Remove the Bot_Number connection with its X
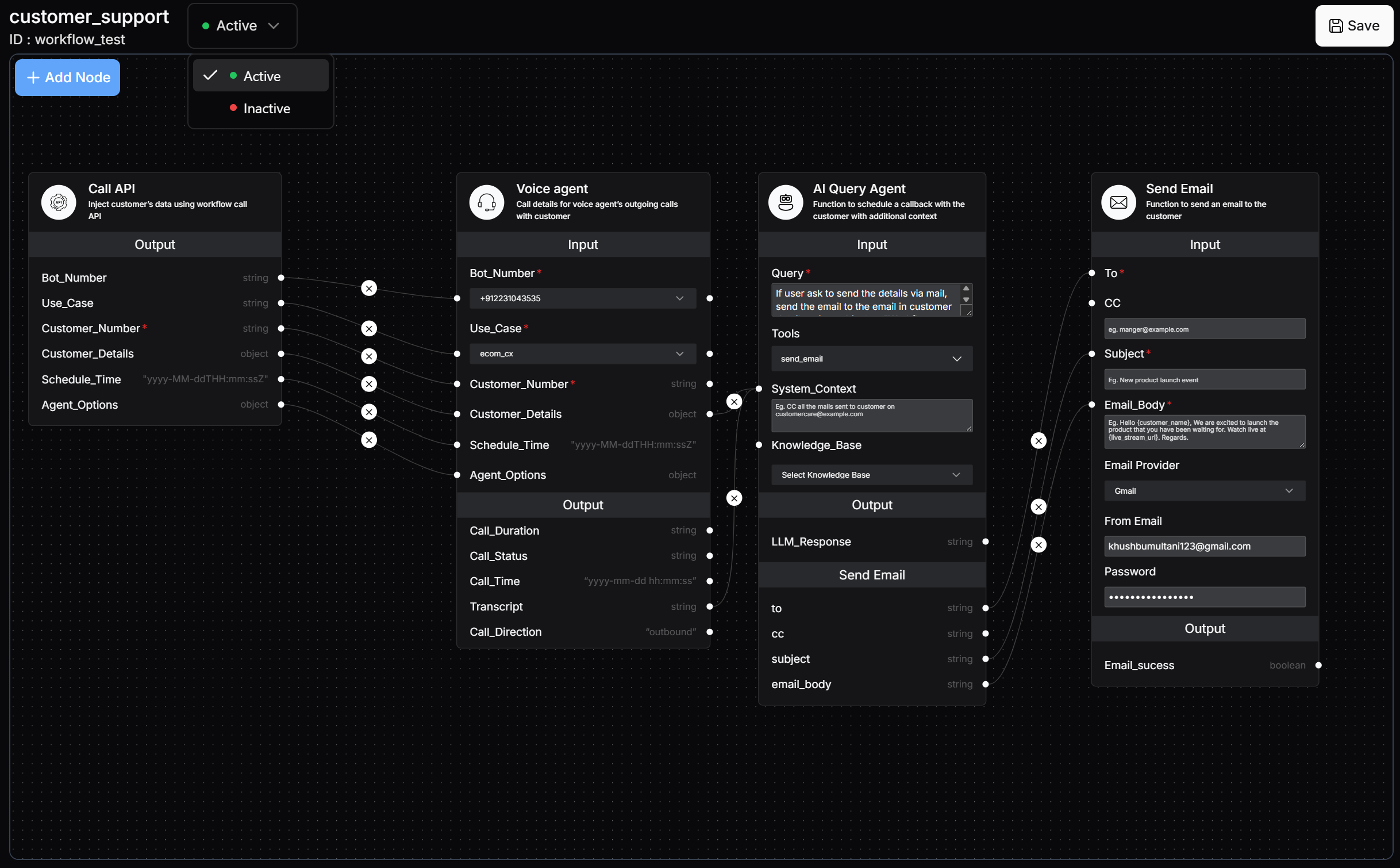Viewport: 1400px width, 868px height. pyautogui.click(x=369, y=289)
